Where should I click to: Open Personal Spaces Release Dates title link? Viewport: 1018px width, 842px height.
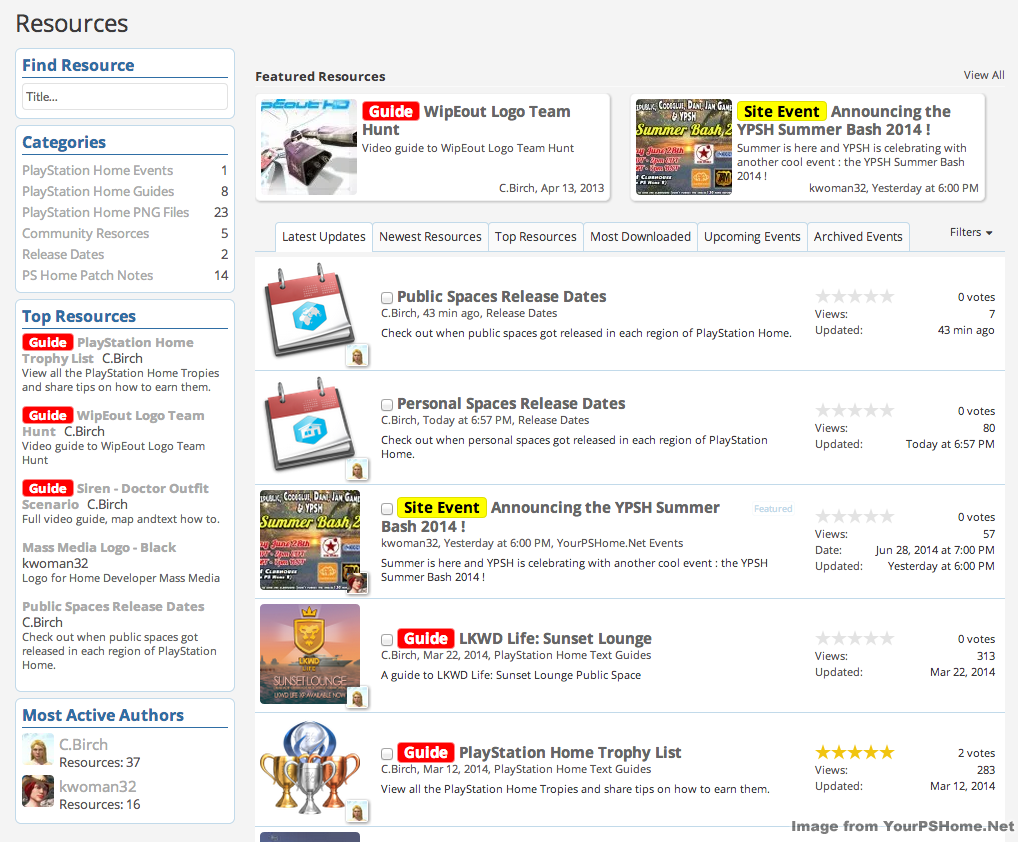tap(511, 404)
